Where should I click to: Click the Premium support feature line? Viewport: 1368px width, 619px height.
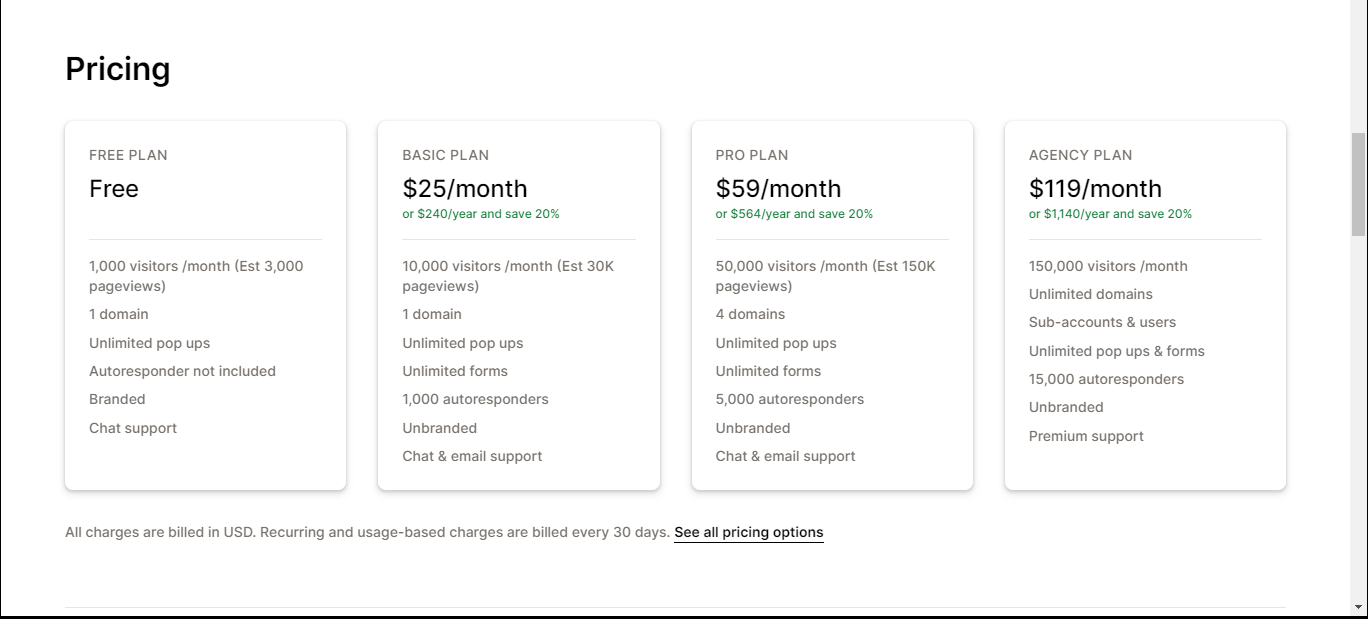(x=1086, y=436)
